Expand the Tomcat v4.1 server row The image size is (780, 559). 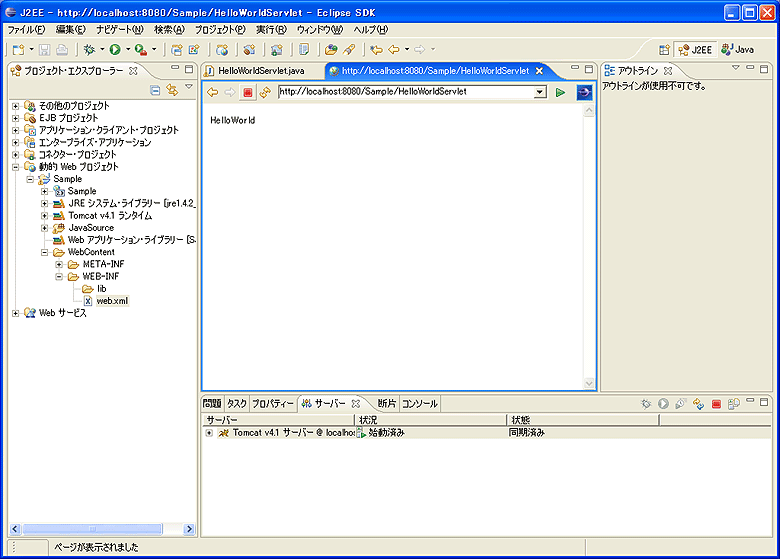[209, 433]
